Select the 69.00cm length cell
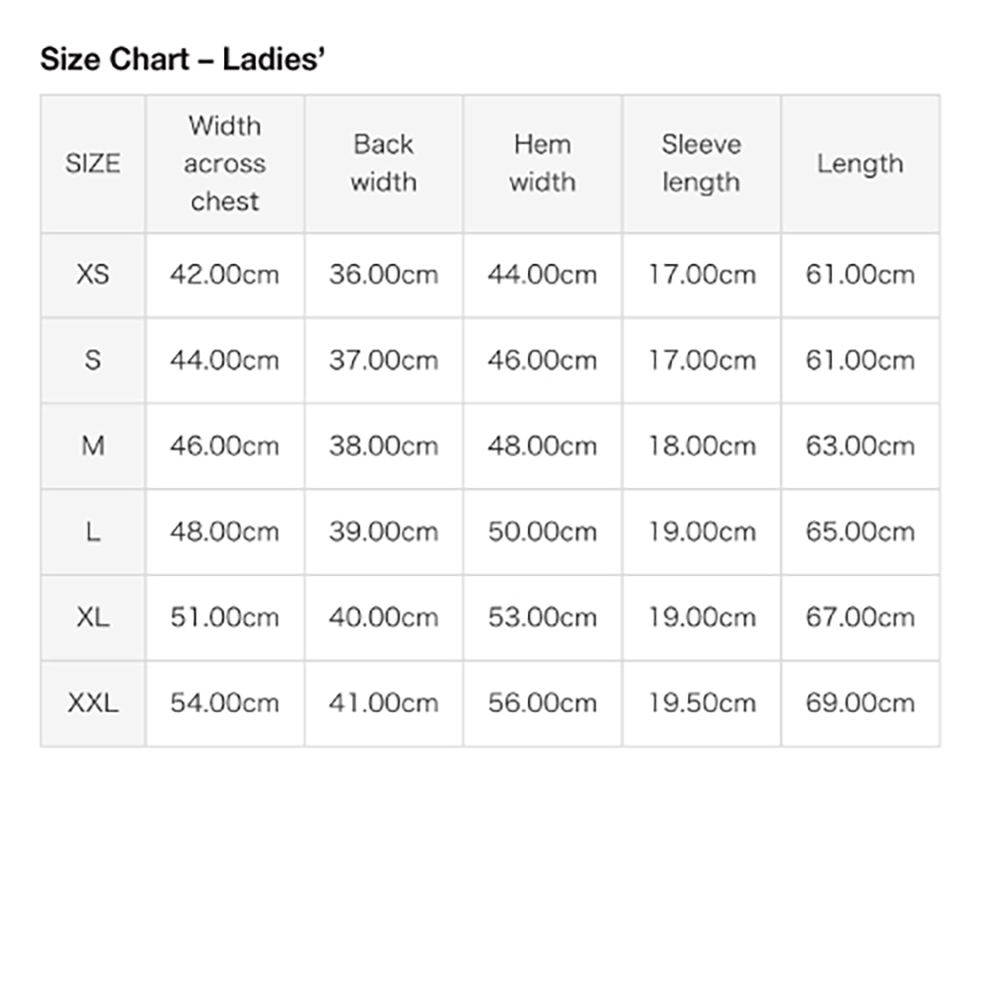 pos(860,703)
